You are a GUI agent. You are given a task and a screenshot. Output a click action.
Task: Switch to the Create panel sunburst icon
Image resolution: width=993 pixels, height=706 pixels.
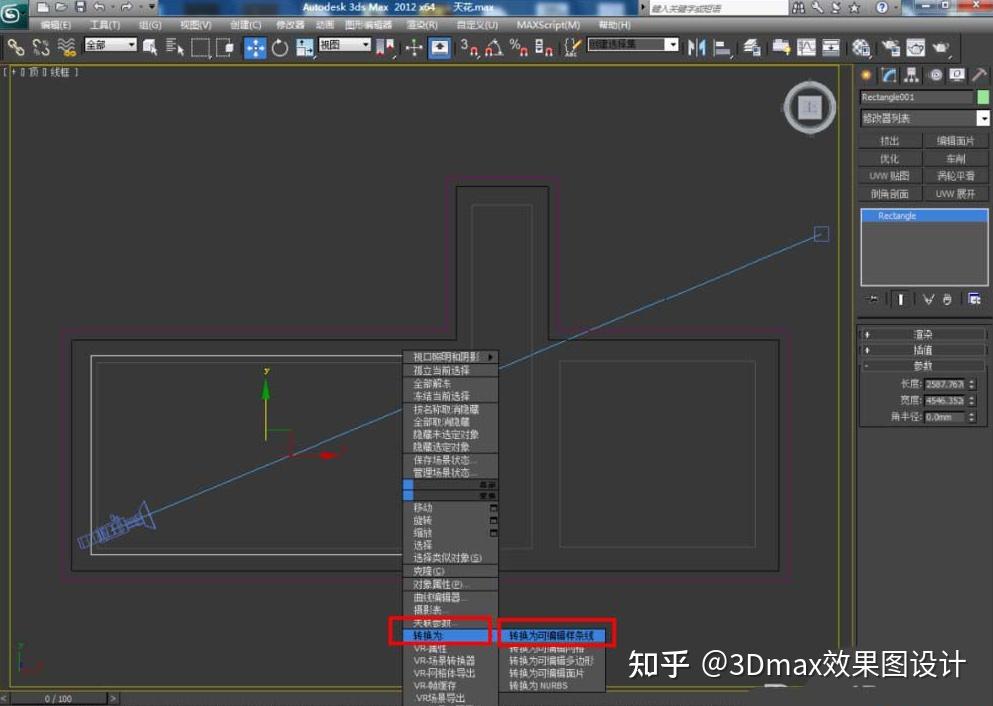click(865, 75)
